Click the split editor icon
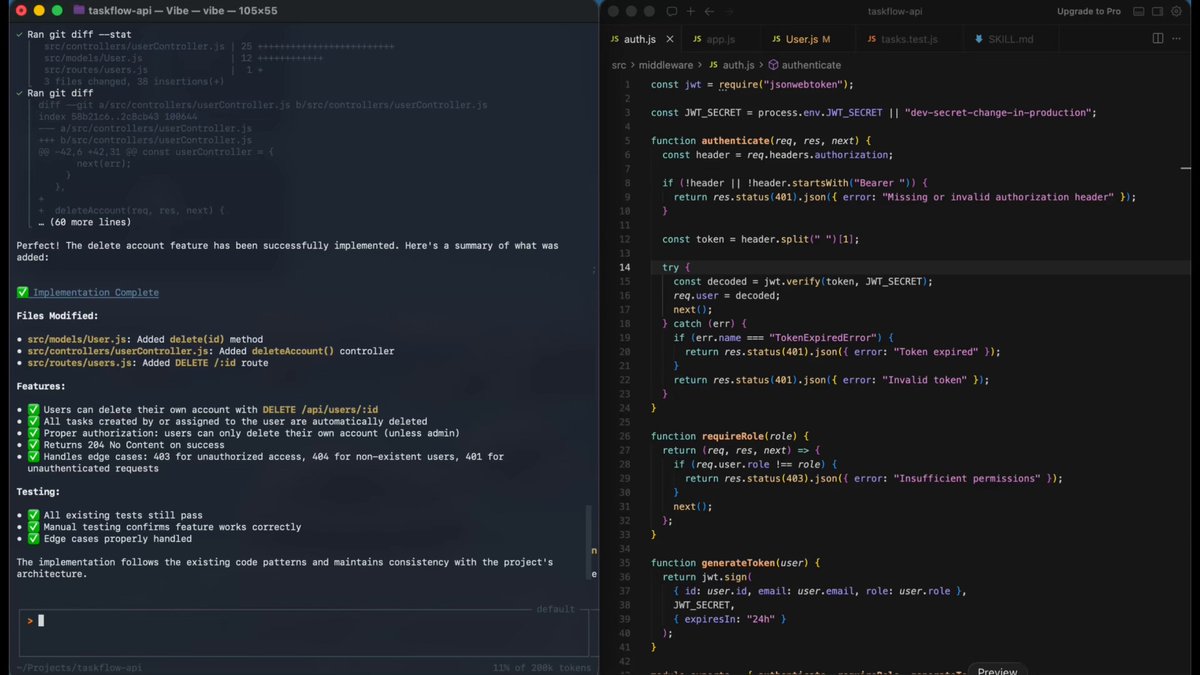Image resolution: width=1200 pixels, height=675 pixels. pyautogui.click(x=1158, y=39)
